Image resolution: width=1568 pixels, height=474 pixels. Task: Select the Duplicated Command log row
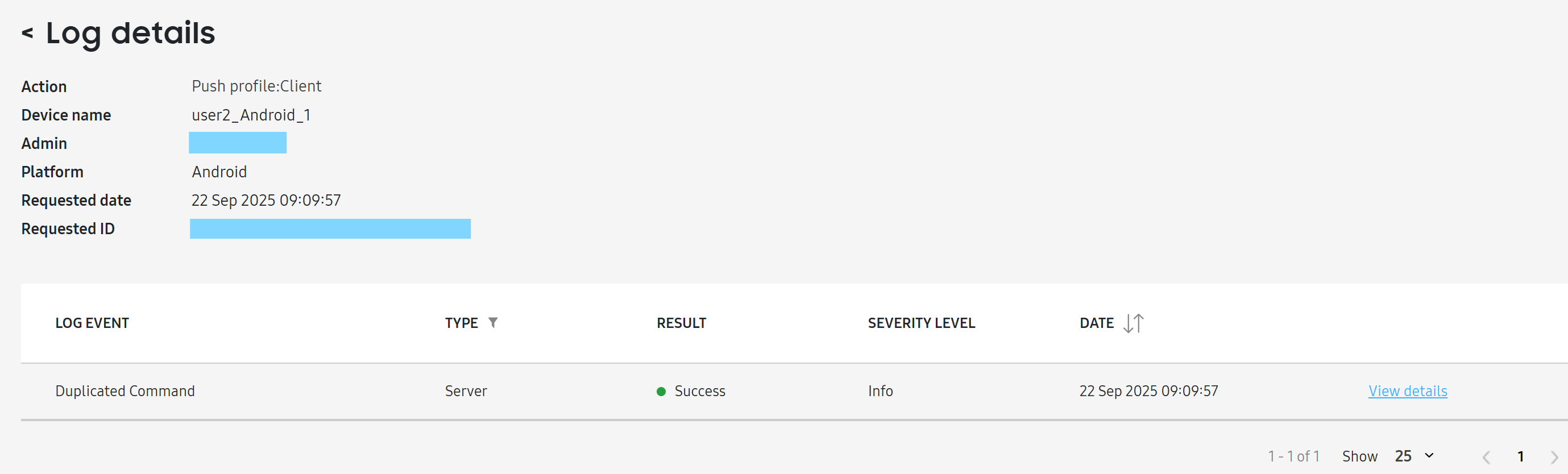pos(125,390)
